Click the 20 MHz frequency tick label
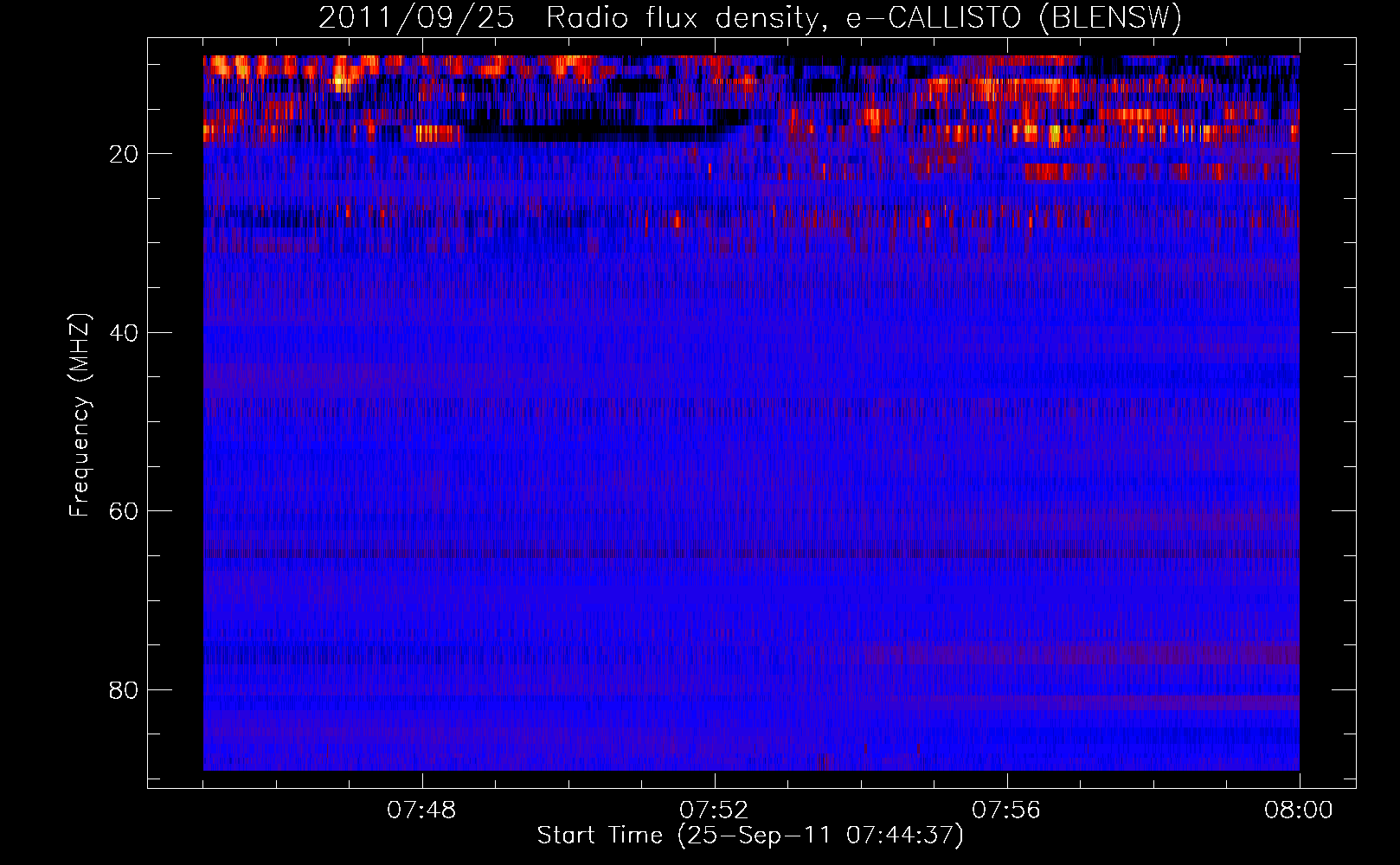 [x=125, y=154]
